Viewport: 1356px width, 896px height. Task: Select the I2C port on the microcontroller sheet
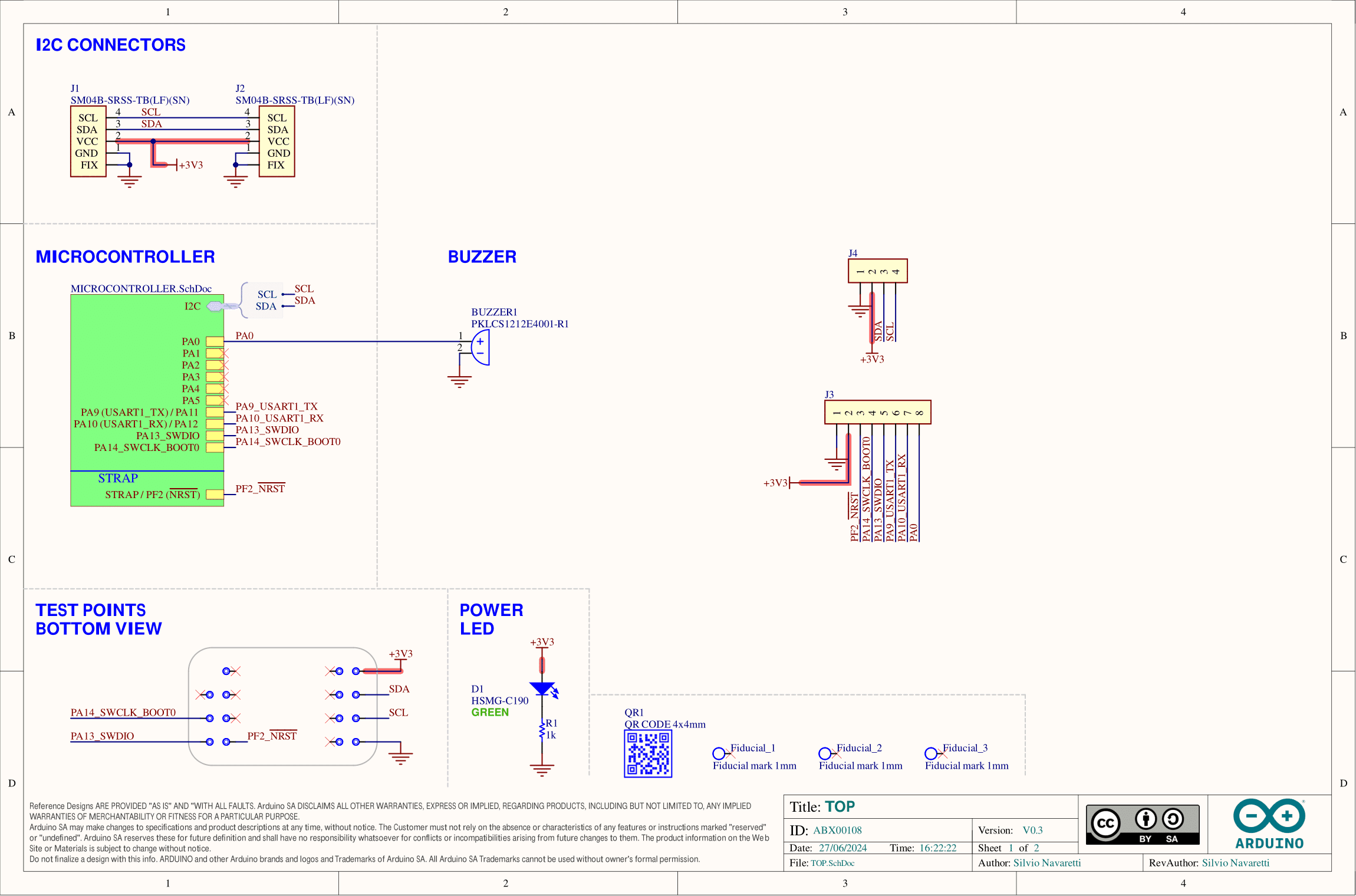click(x=213, y=306)
